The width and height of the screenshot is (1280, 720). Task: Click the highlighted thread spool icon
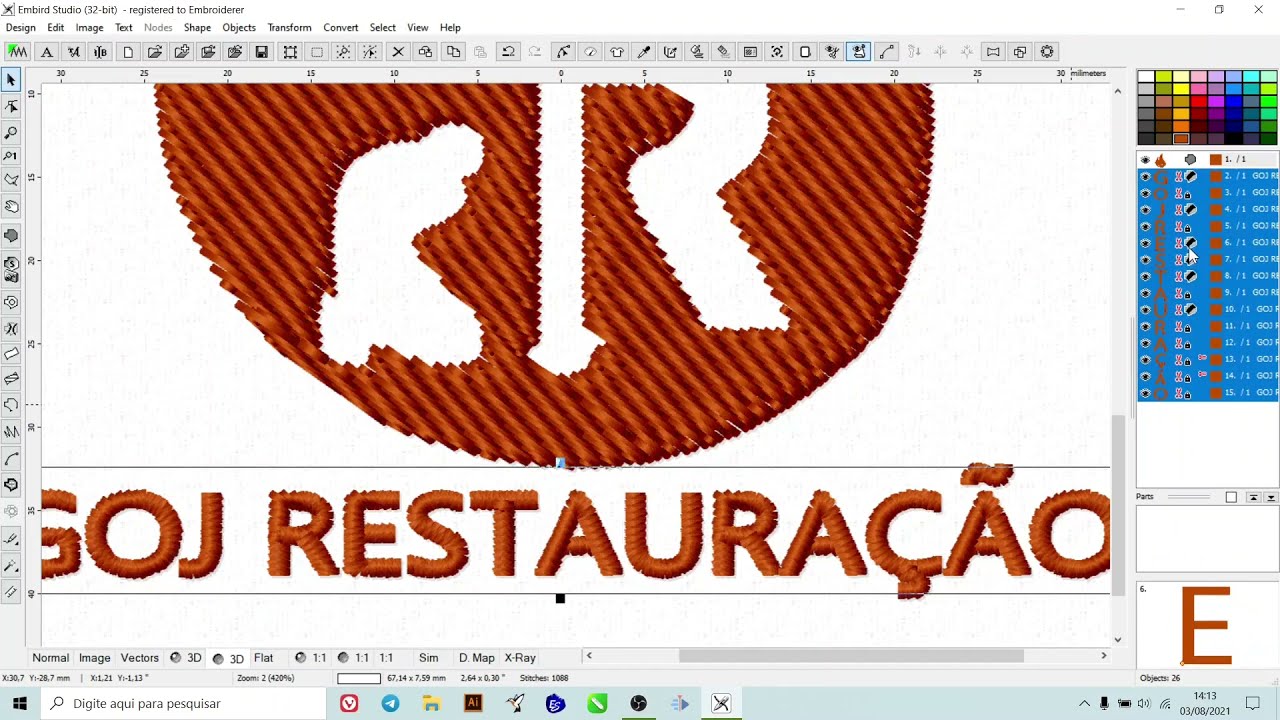859,52
